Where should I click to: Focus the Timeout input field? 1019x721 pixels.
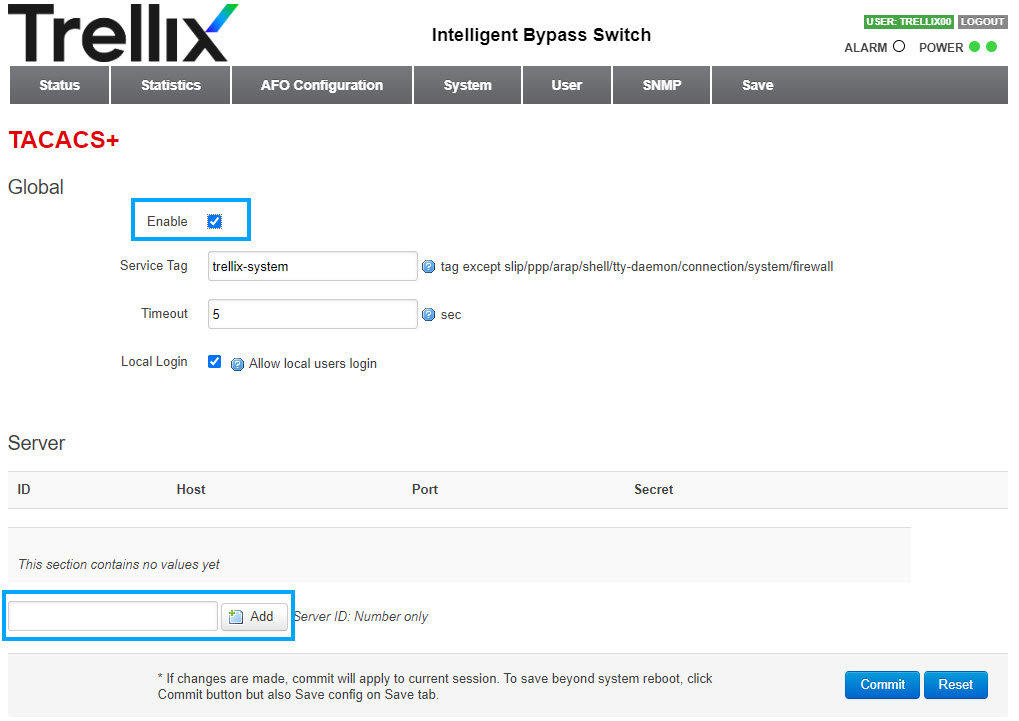coord(313,314)
